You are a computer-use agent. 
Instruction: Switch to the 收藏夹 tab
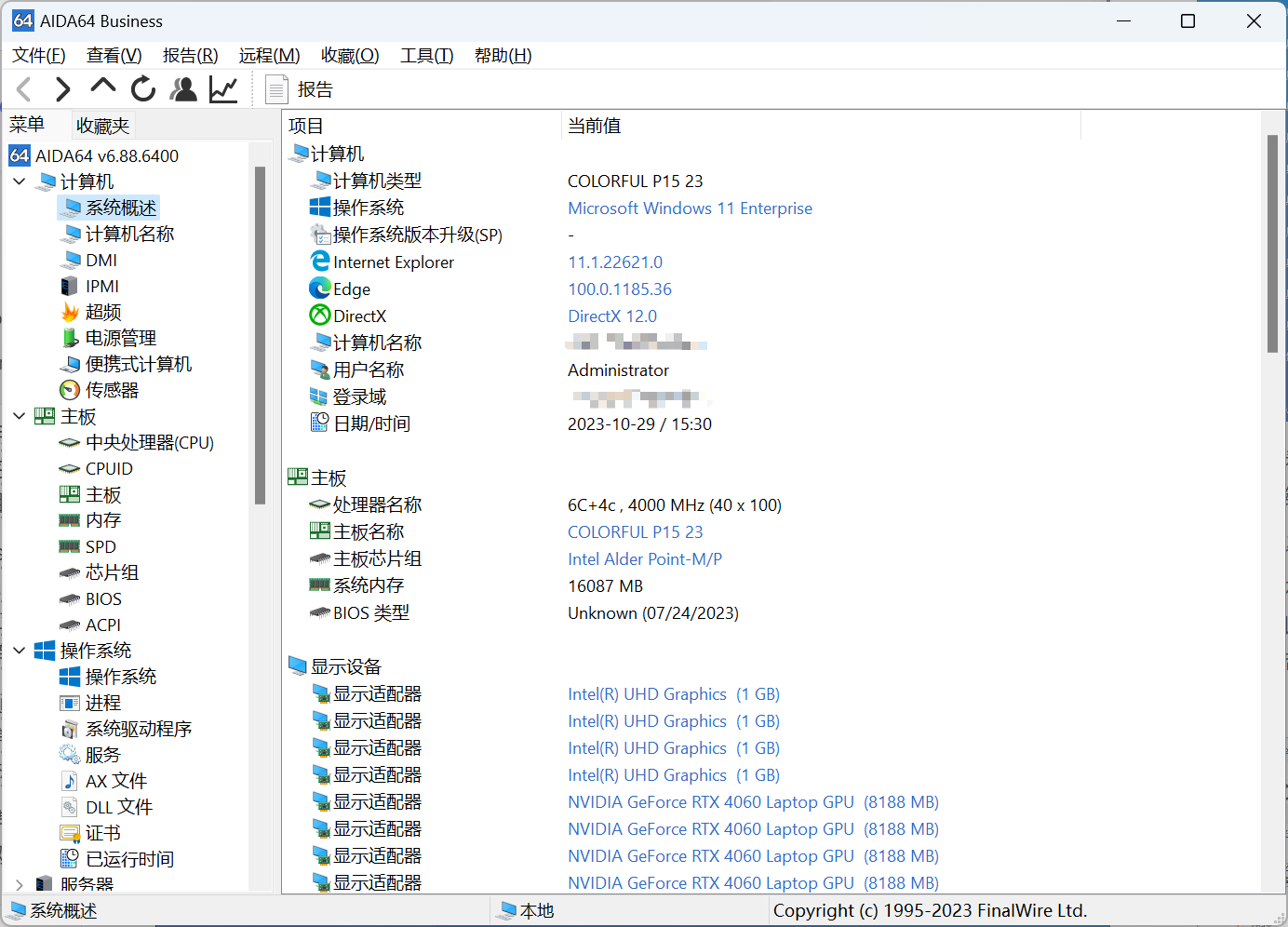coord(102,125)
